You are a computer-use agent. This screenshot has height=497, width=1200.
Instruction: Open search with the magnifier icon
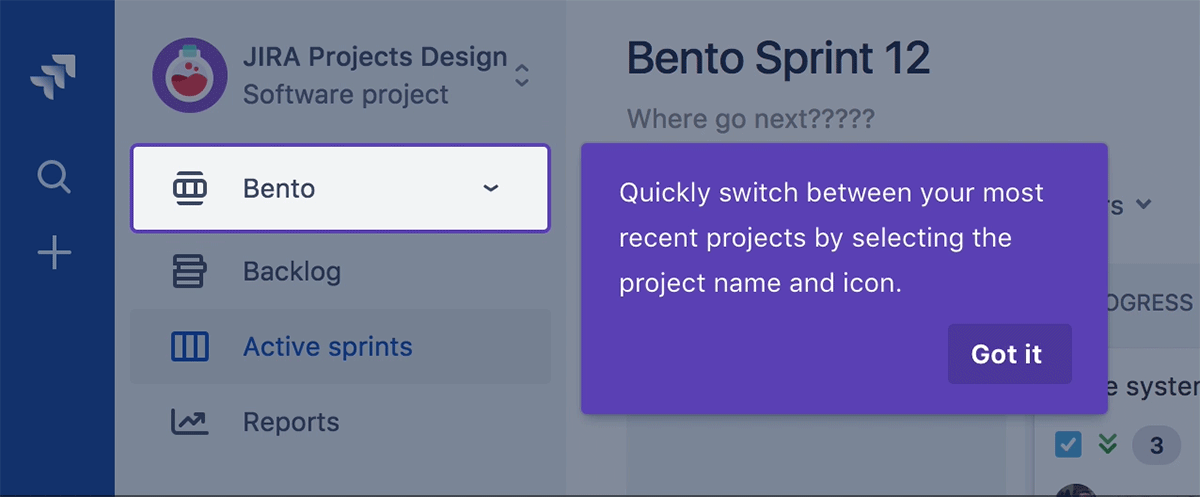coord(54,178)
